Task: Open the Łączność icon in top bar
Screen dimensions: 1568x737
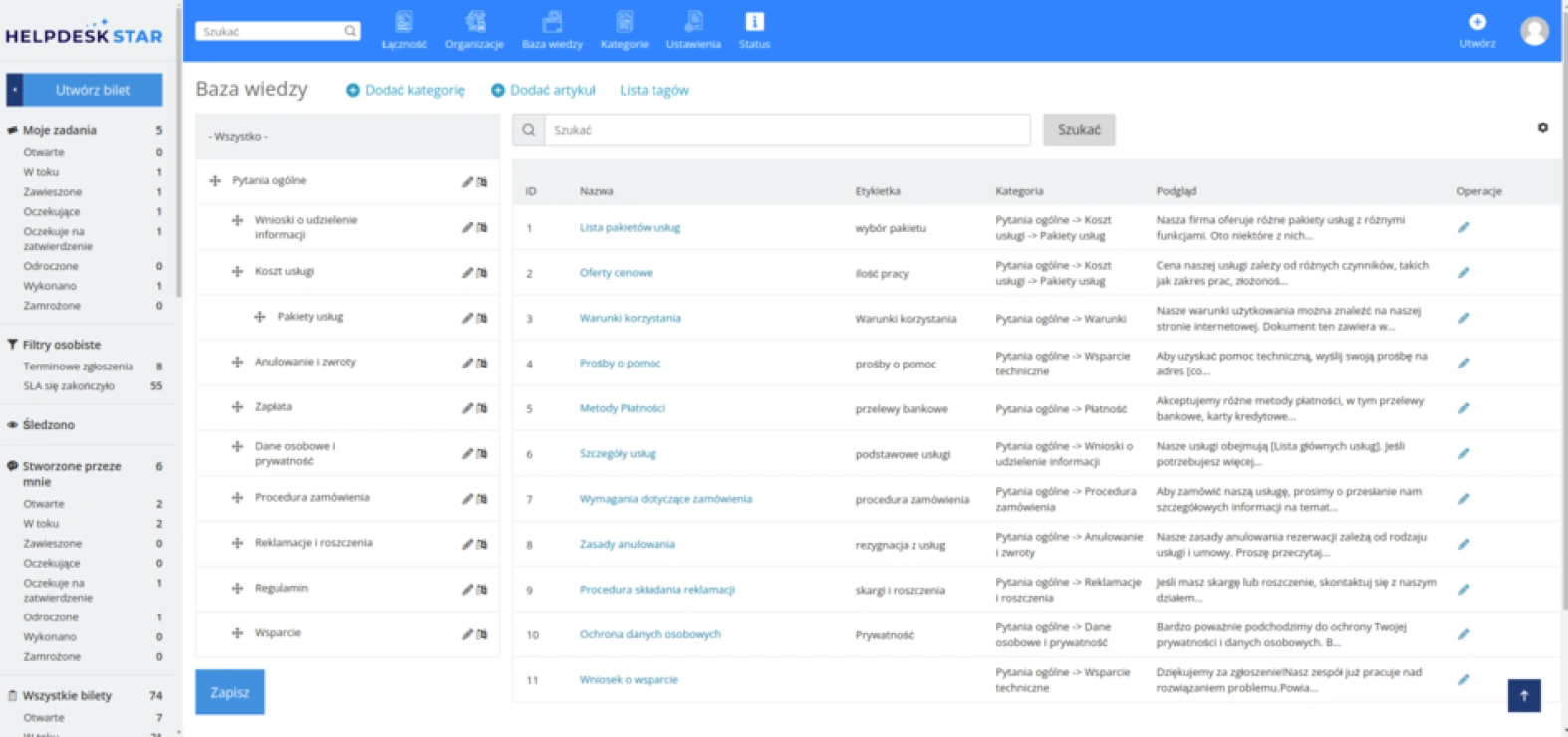Action: click(x=403, y=22)
